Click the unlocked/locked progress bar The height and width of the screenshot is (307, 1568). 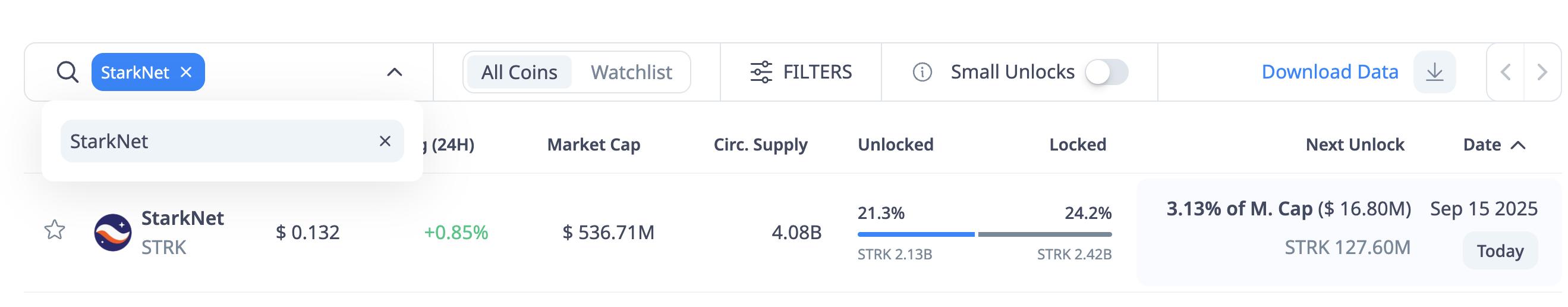point(984,234)
